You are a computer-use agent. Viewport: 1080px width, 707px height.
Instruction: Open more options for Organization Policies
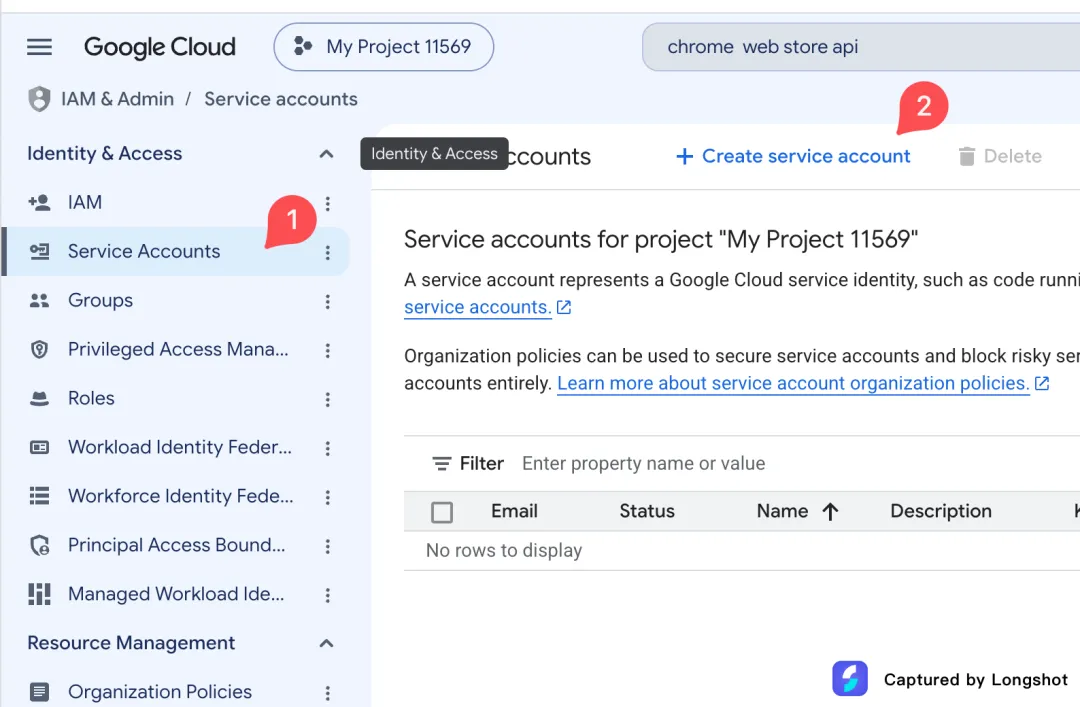(x=328, y=692)
